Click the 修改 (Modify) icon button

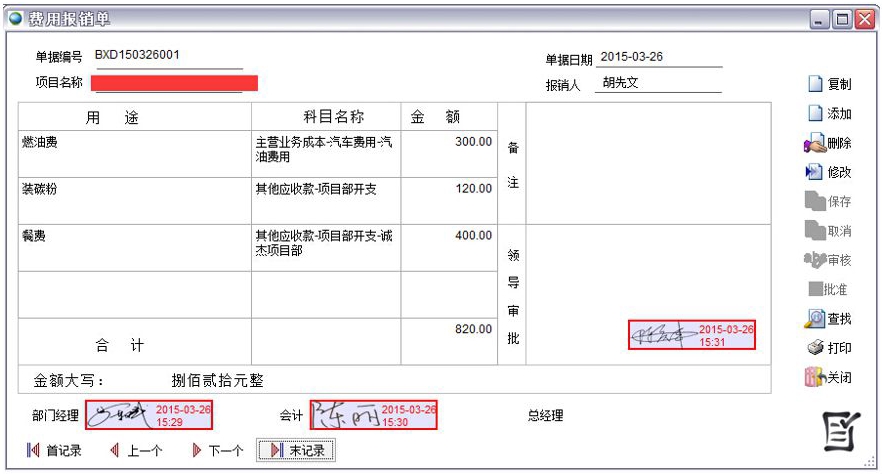[828, 172]
